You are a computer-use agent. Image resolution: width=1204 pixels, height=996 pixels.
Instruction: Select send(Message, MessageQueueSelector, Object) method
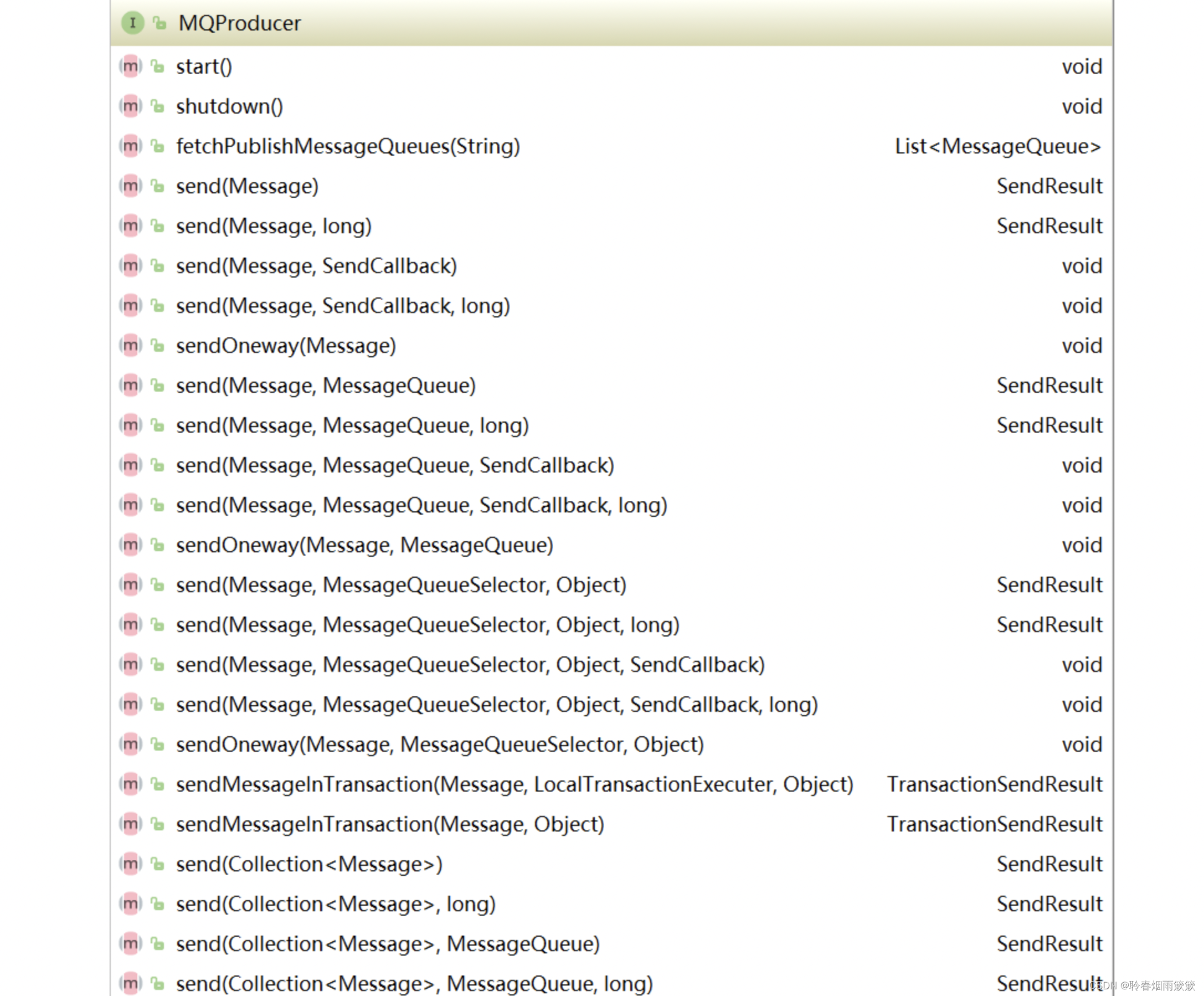click(402, 585)
